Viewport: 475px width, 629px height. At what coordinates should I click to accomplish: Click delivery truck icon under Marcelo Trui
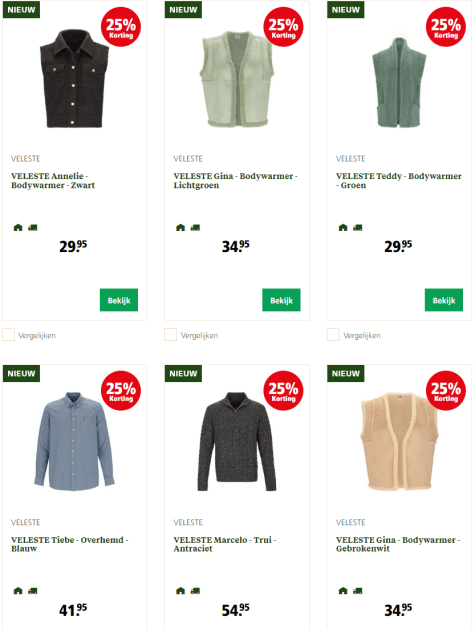point(195,590)
